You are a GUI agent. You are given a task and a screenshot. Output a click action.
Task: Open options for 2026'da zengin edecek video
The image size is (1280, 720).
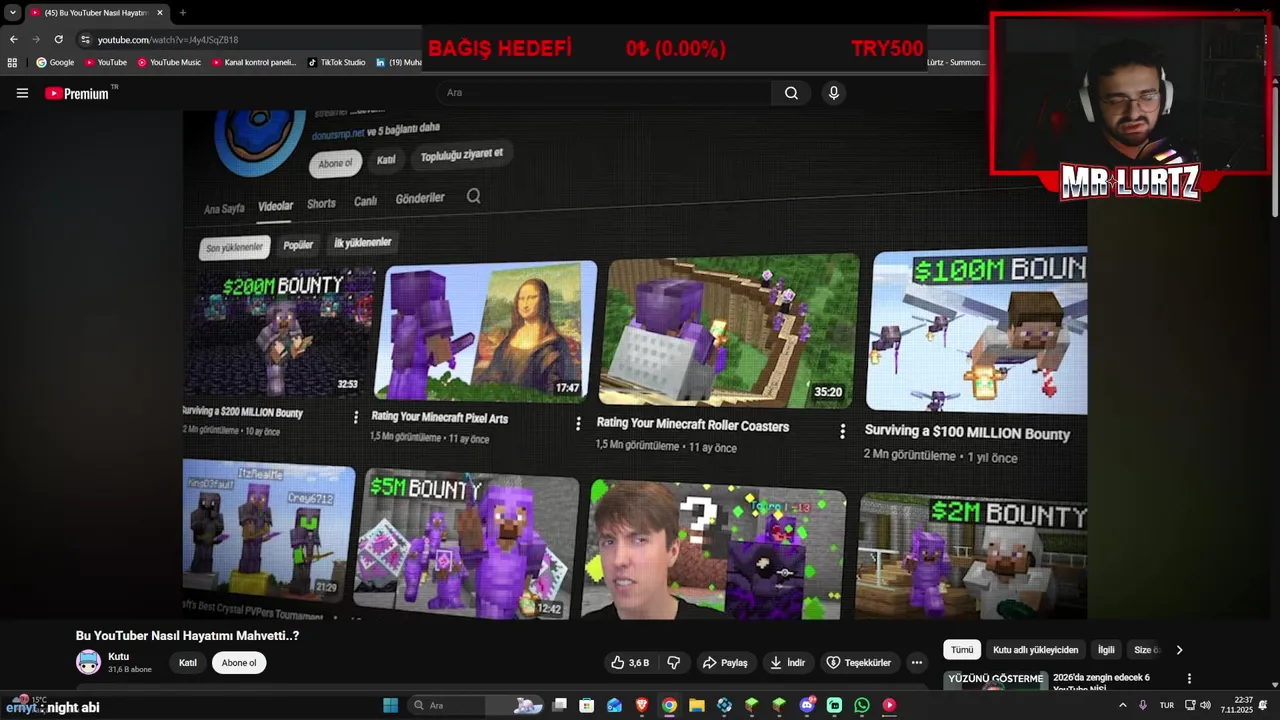1189,678
